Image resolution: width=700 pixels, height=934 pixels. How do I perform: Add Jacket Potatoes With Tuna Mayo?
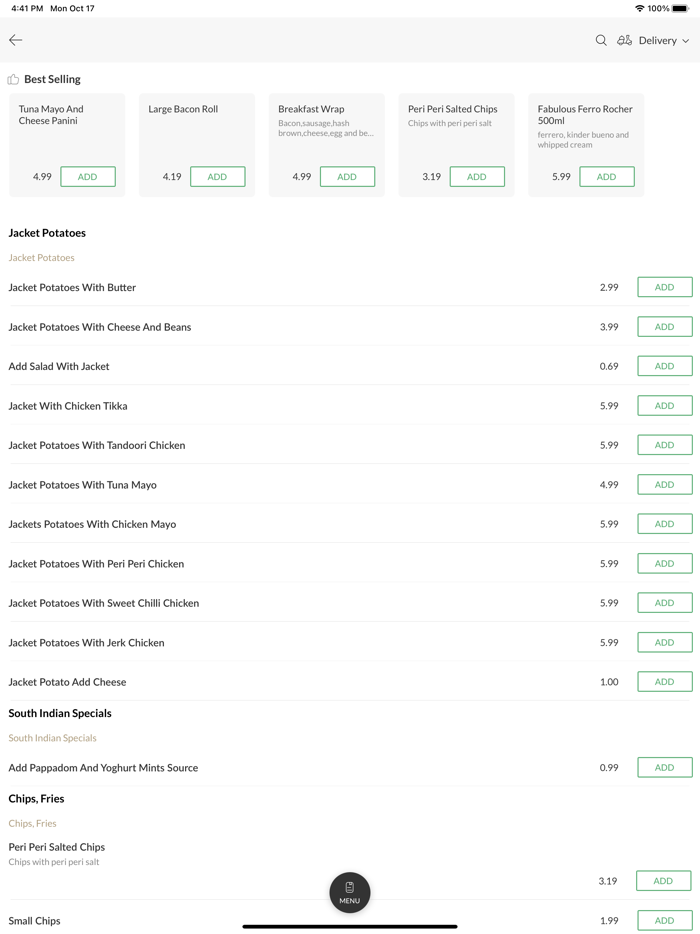pos(665,484)
